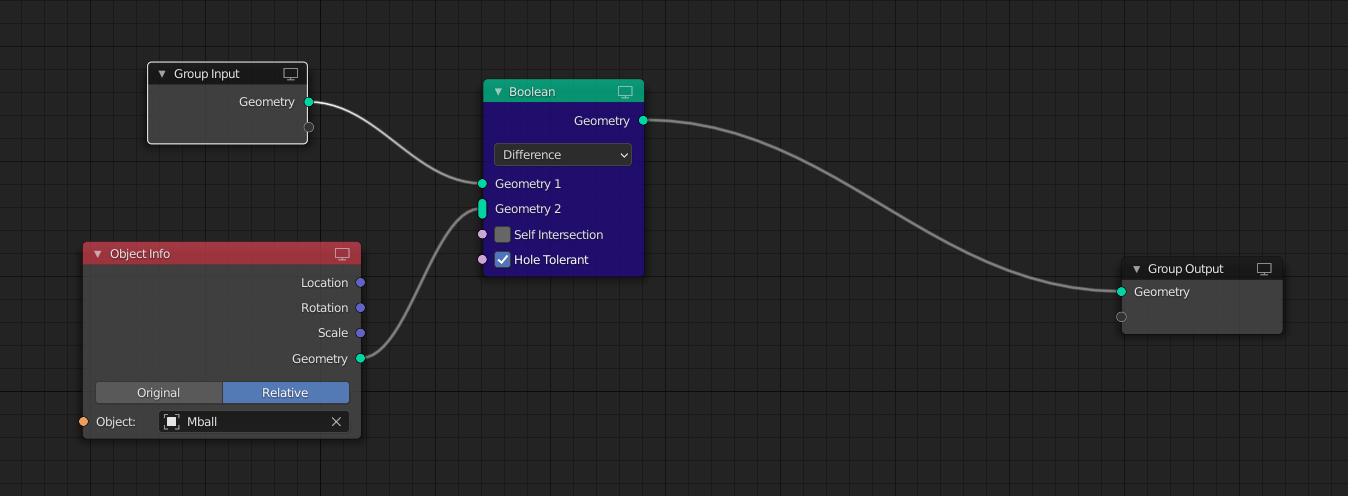1348x496 pixels.
Task: Collapse the Group Input node
Action: coord(162,74)
